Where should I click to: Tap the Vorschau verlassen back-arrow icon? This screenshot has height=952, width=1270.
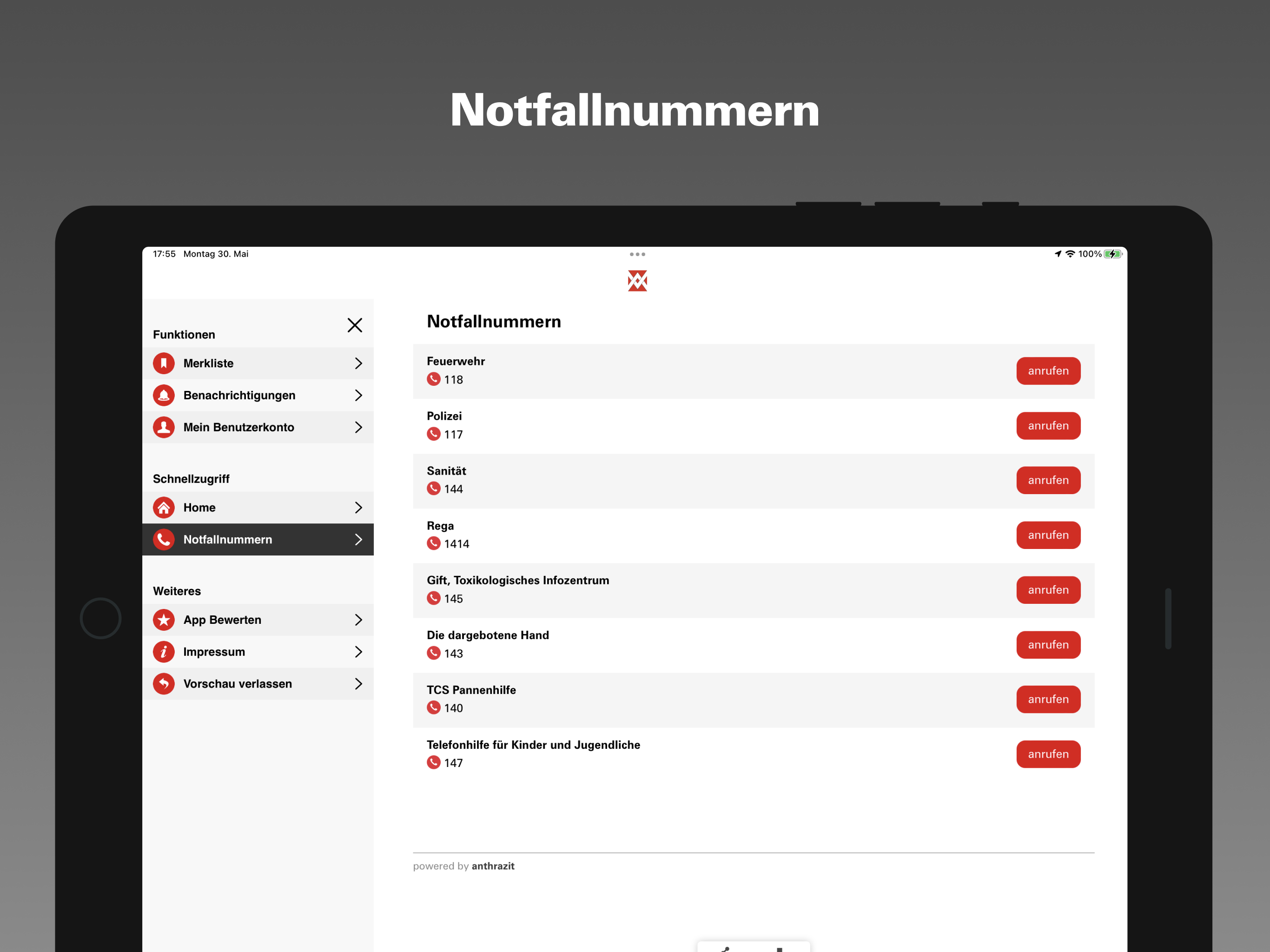[x=164, y=684]
